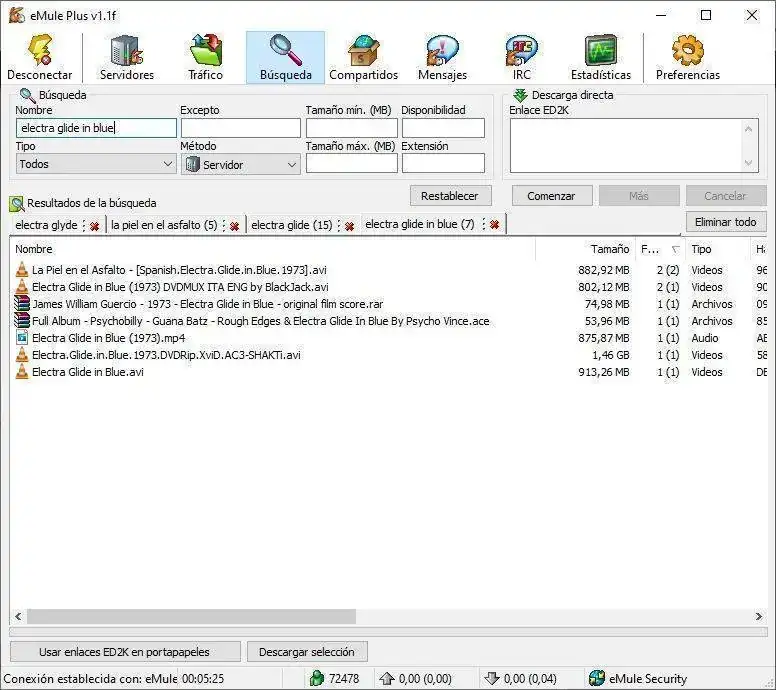
Task: Click Descargar selección button
Action: coord(307,652)
